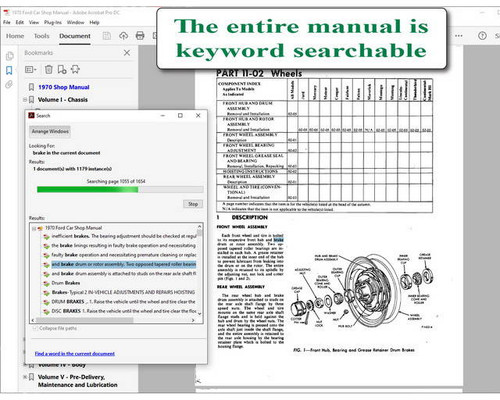Open the bookmark options dropdown menu
500x400 pixels.
click(x=31, y=69)
